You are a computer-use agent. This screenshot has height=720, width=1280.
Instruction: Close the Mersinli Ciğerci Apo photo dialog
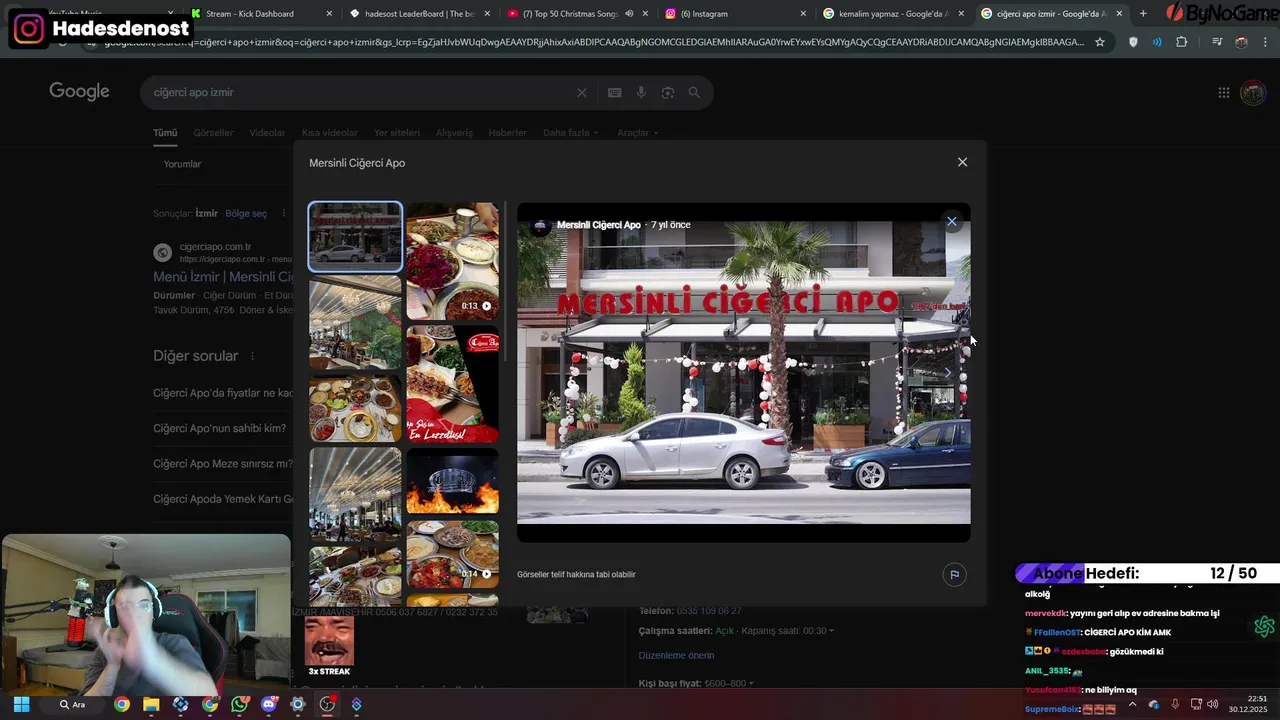point(962,162)
